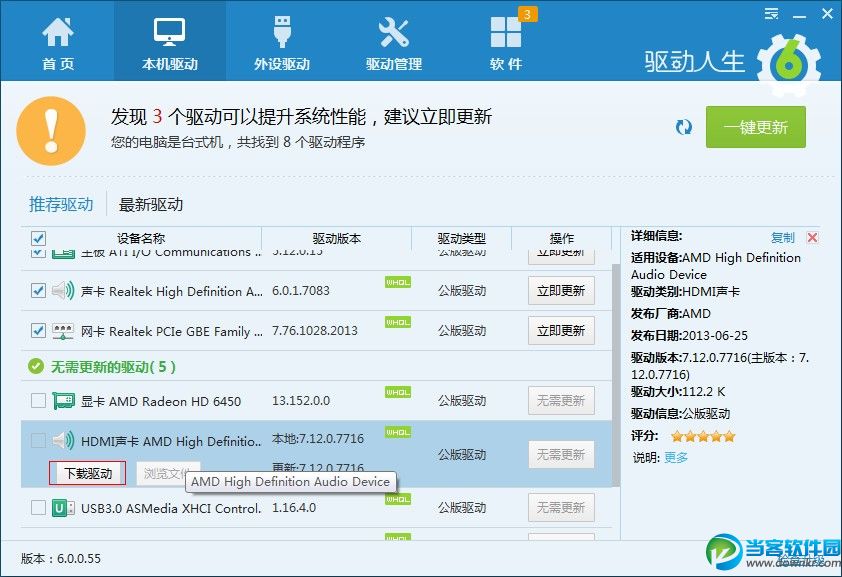This screenshot has width=842, height=577.
Task: Click the 版本：6.0.0.55 status text
Action: [61, 558]
